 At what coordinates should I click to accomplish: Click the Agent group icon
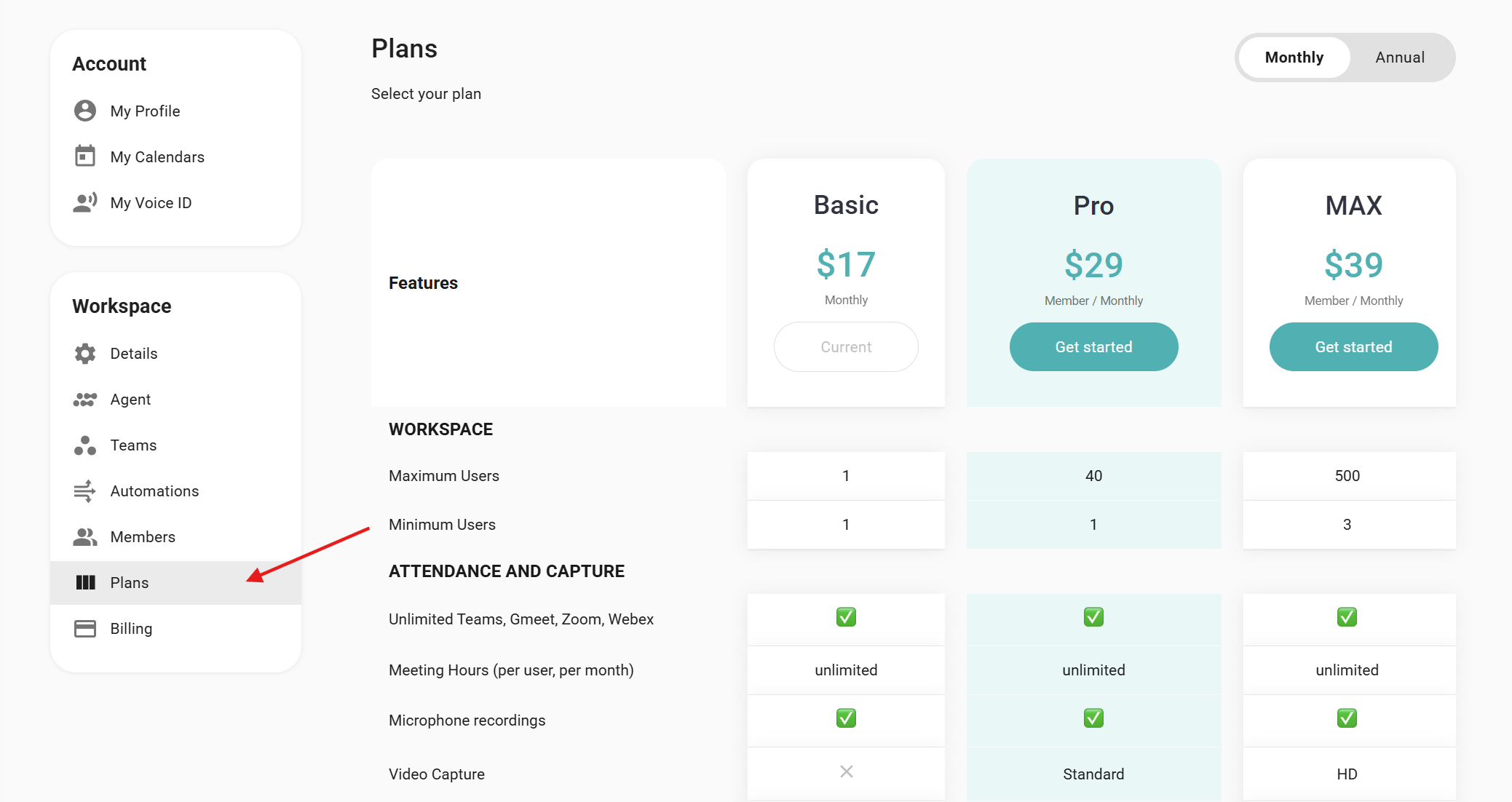(85, 400)
